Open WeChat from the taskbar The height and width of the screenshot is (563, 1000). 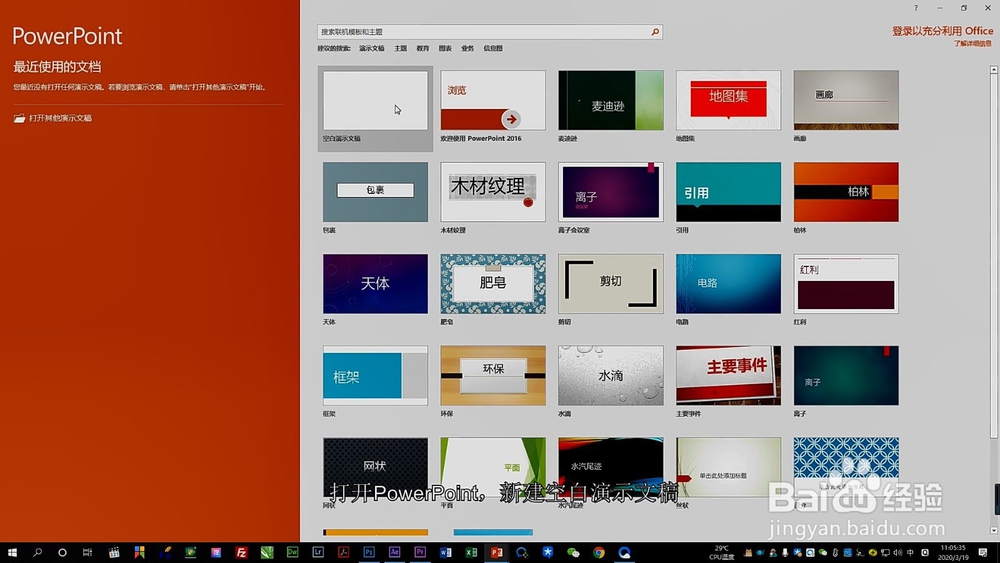pos(573,553)
